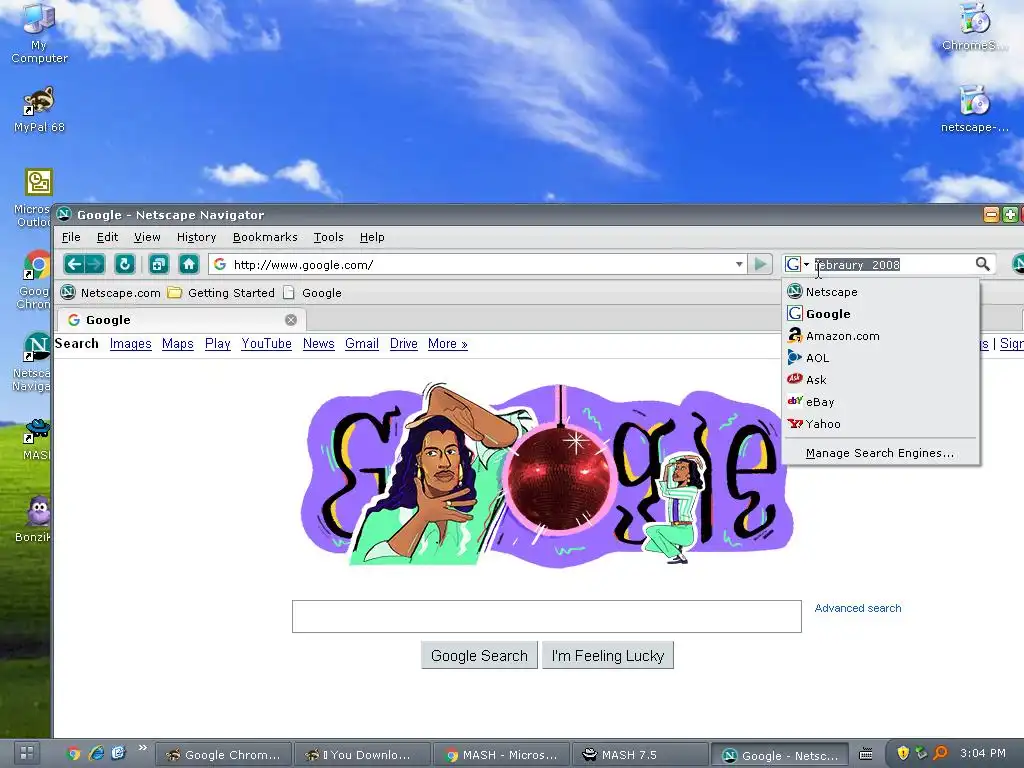
Task: Open the Help menu
Action: [x=372, y=237]
